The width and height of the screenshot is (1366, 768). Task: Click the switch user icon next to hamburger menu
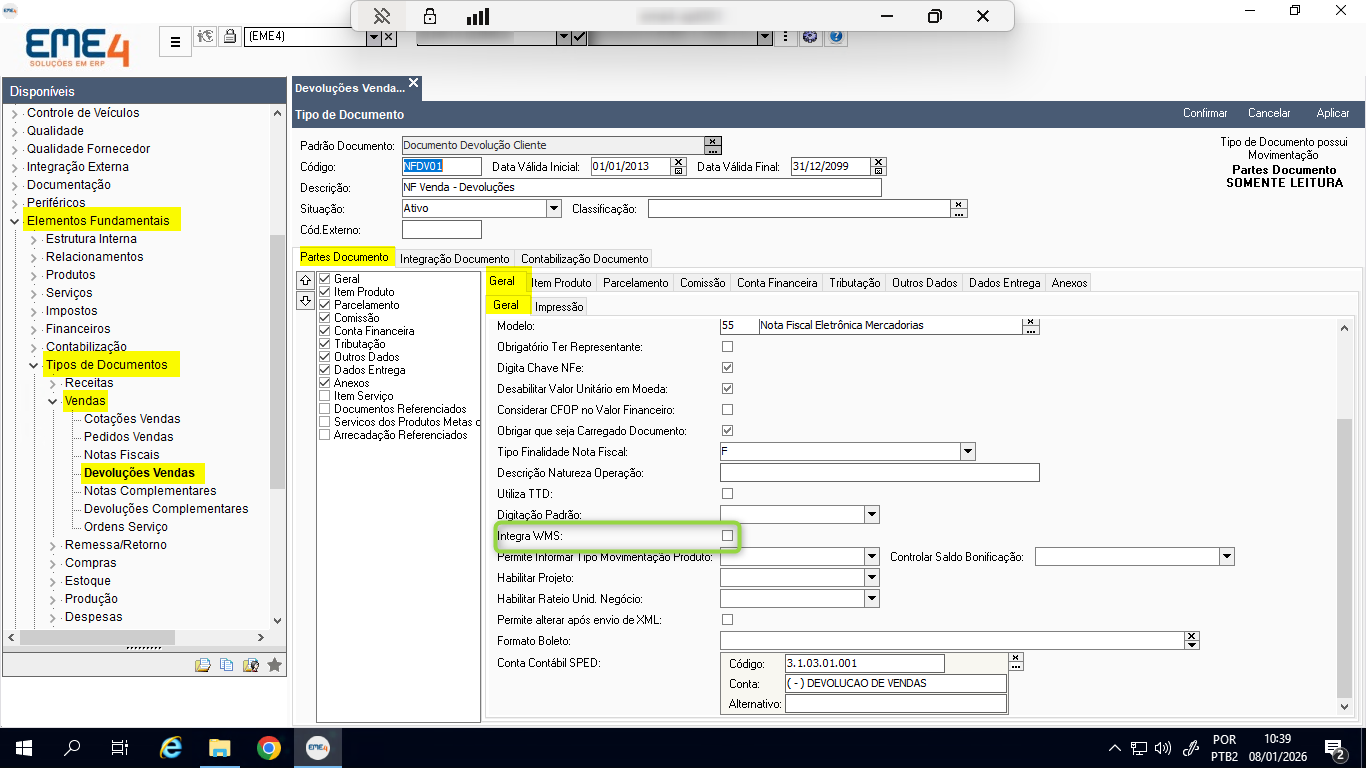207,37
